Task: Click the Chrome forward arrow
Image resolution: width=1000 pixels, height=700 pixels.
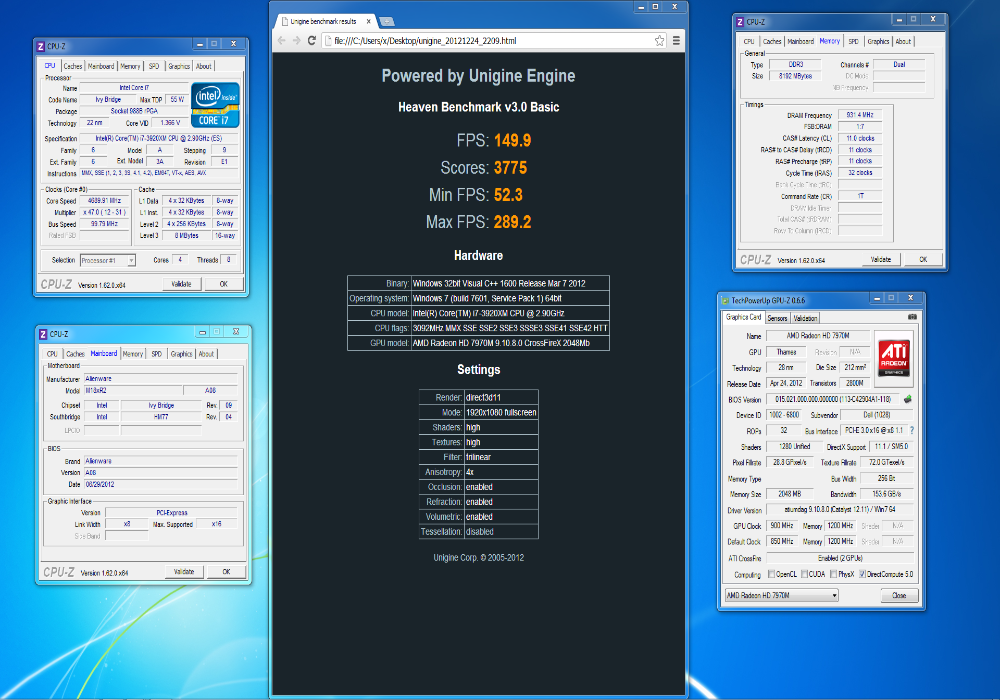Action: 297,40
